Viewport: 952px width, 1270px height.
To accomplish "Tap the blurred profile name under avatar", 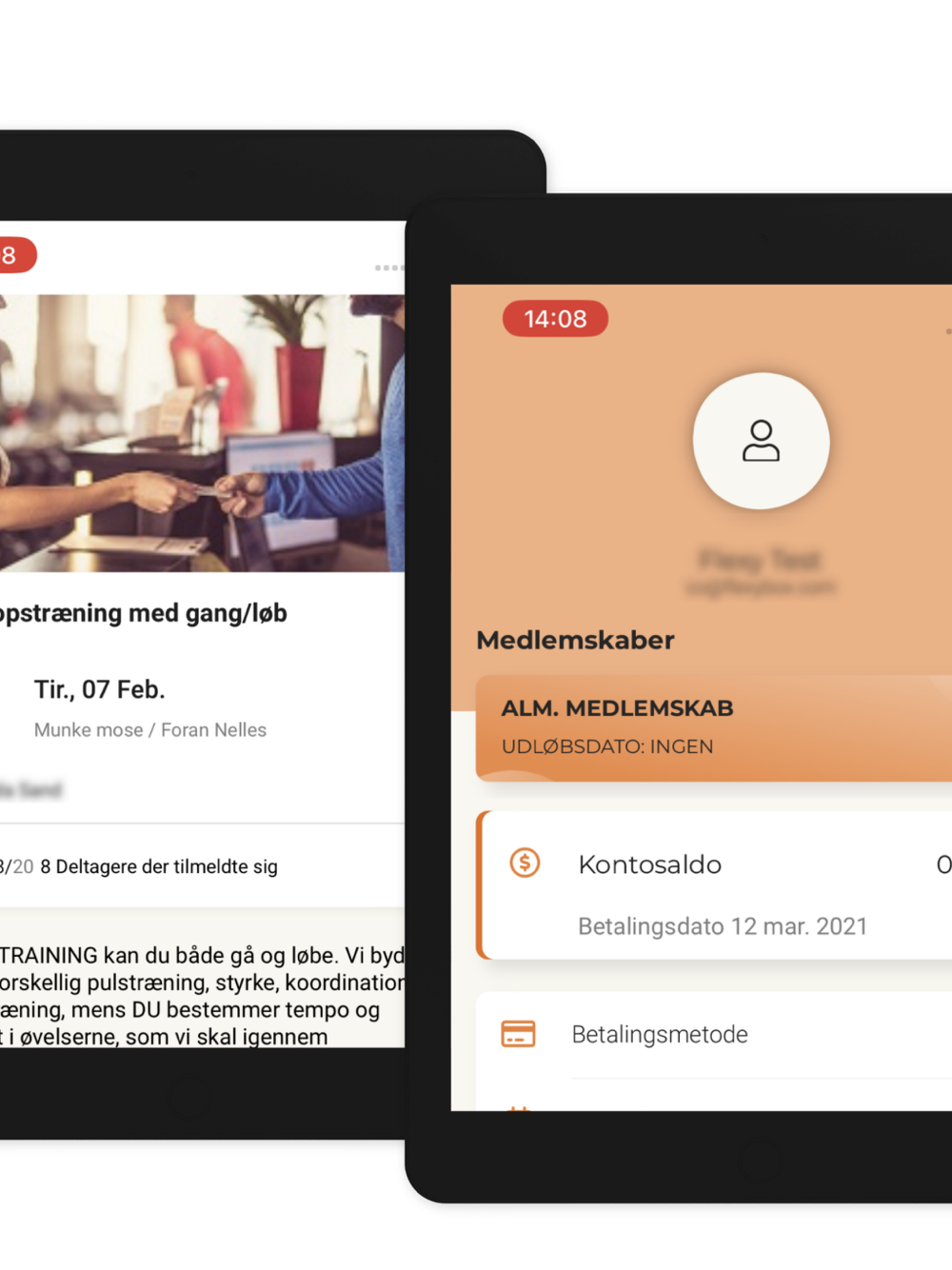I will click(760, 560).
